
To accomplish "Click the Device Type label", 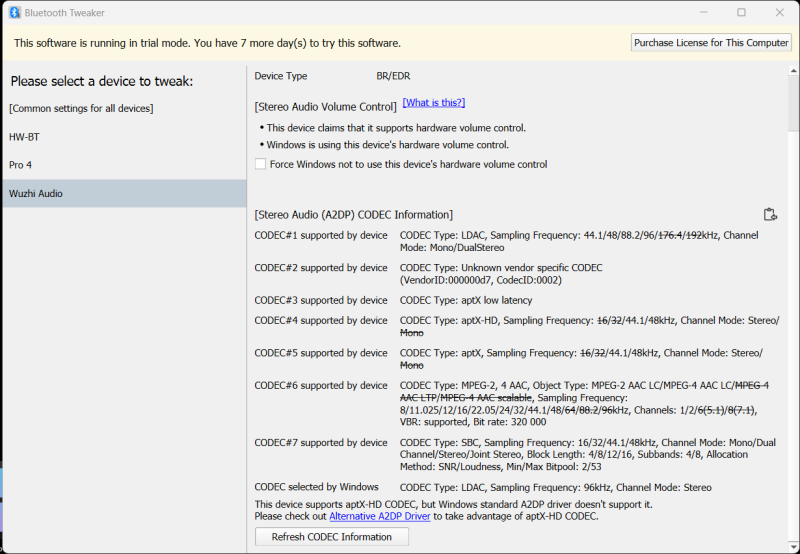I will point(281,76).
